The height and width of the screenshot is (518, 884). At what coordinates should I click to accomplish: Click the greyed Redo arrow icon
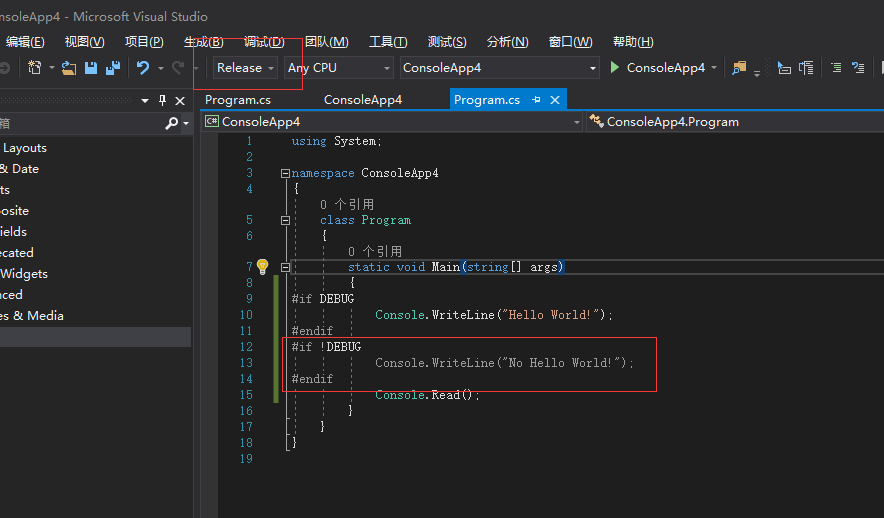click(178, 68)
